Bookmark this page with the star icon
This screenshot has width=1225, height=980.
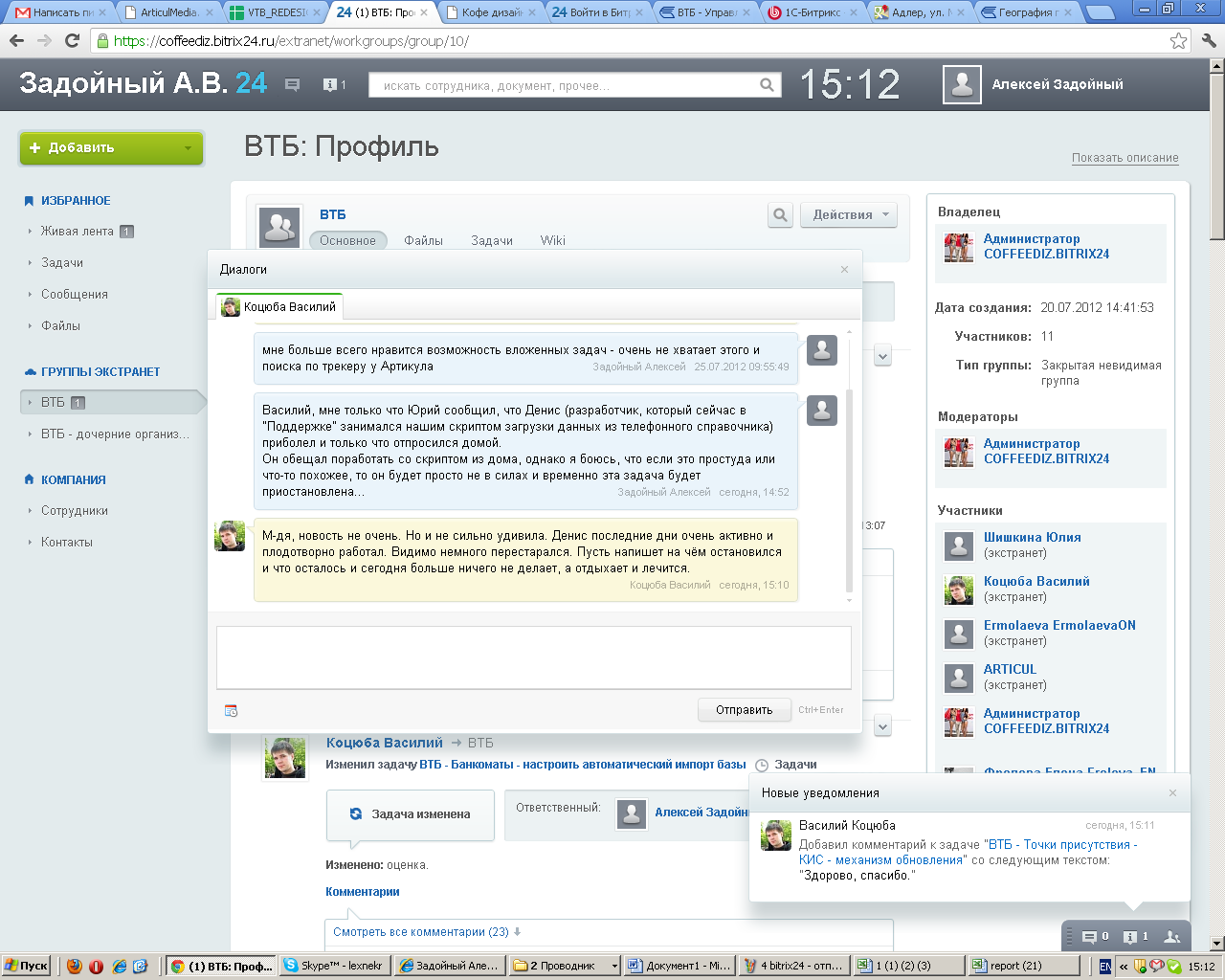[x=1178, y=41]
